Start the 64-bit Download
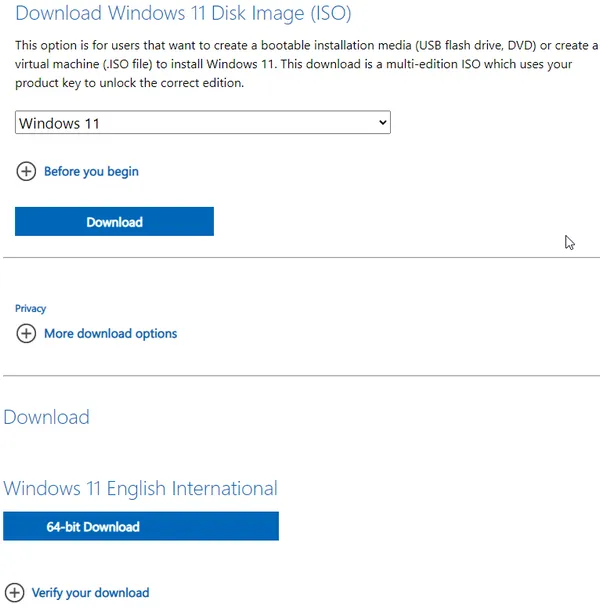 coord(141,526)
